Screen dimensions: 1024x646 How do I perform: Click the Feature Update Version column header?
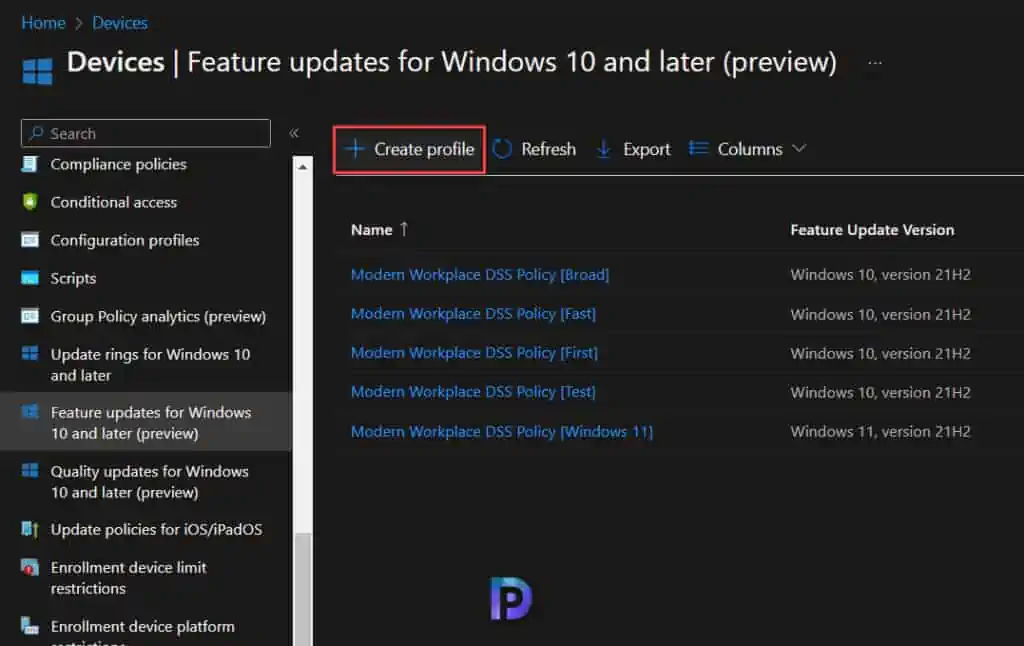872,230
